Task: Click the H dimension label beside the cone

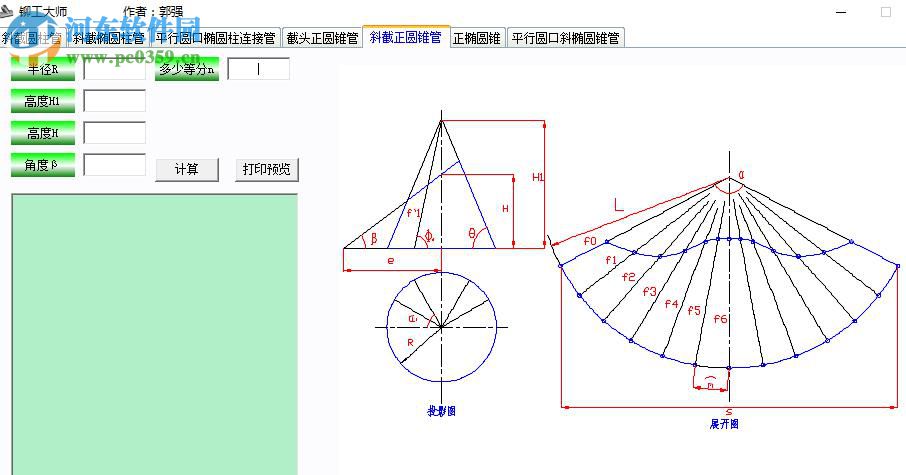Action: (505, 209)
